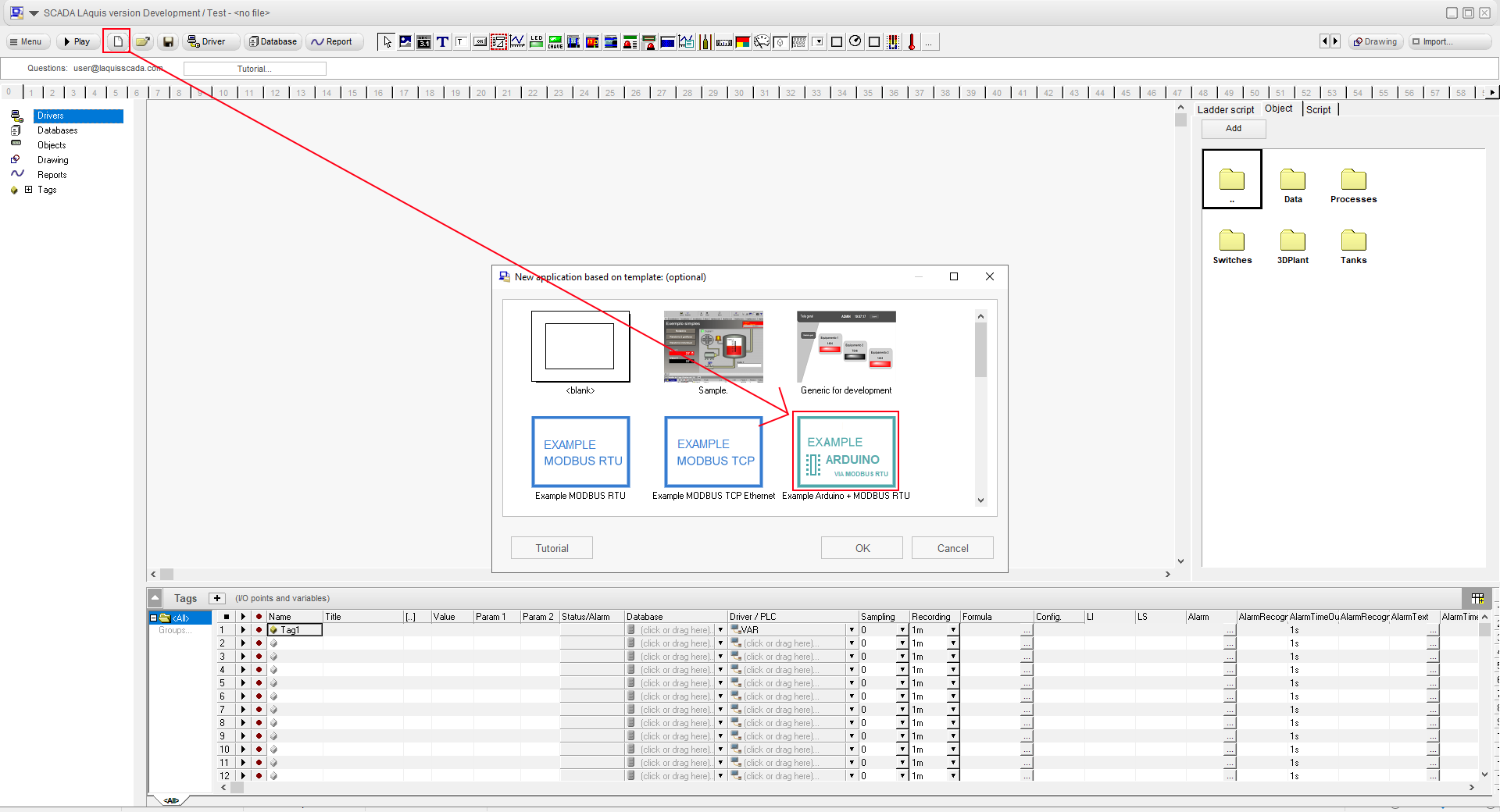Screen dimensions: 1500x812
Task: Click the Tag1 name cell
Action: point(295,630)
